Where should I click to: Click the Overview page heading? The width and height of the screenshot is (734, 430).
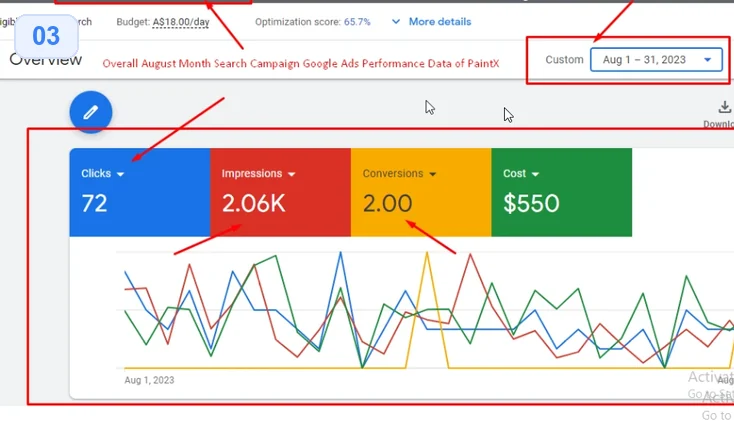[45, 59]
